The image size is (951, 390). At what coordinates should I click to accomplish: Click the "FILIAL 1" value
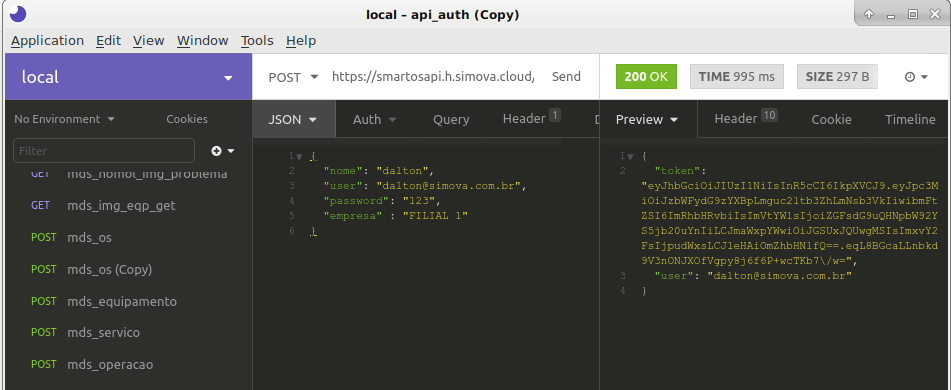pos(435,216)
